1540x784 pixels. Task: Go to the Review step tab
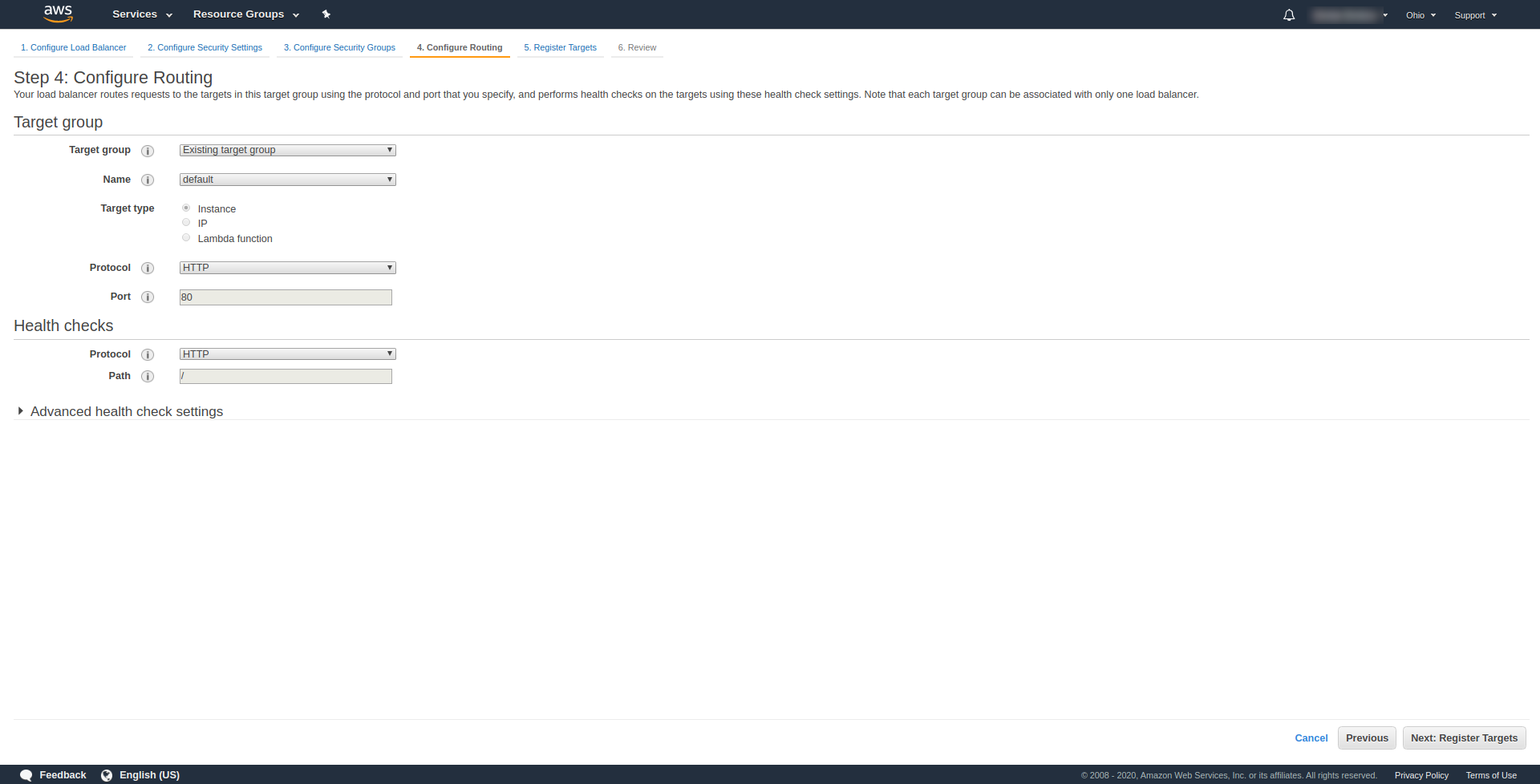638,48
